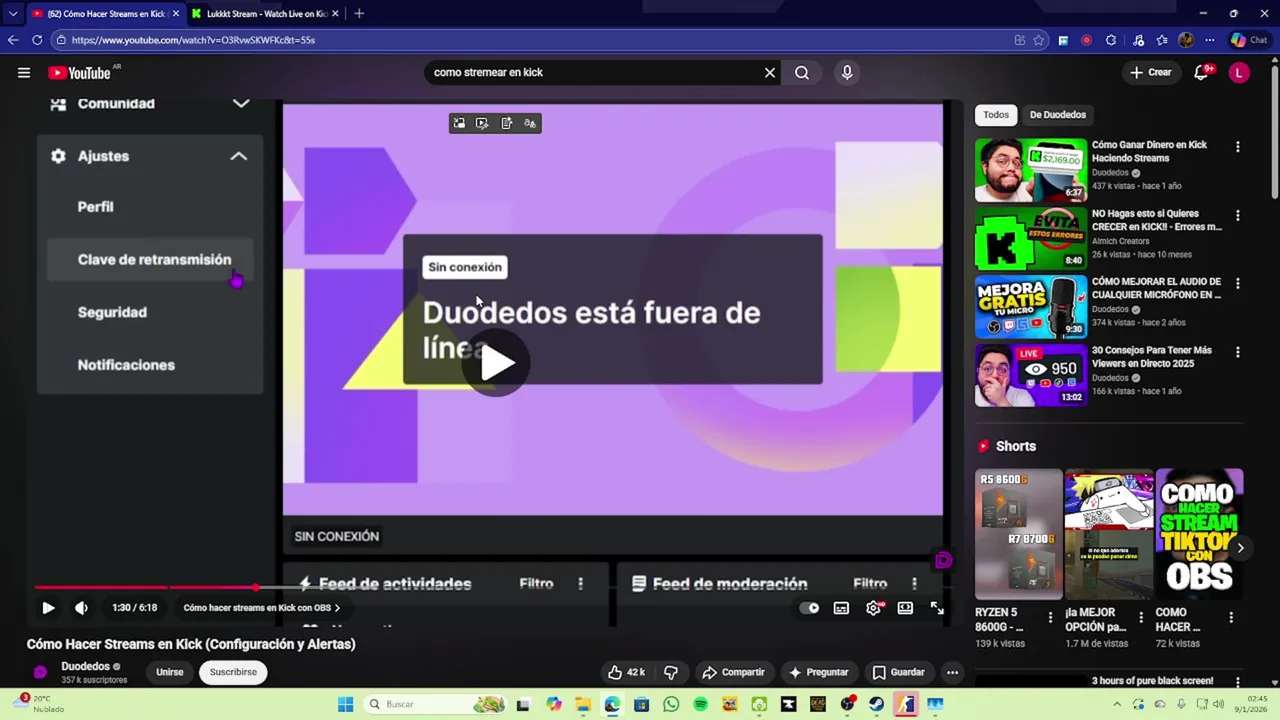Image resolution: width=1280 pixels, height=720 pixels.
Task: Open the Duodedos channel name link
Action: tap(86, 666)
